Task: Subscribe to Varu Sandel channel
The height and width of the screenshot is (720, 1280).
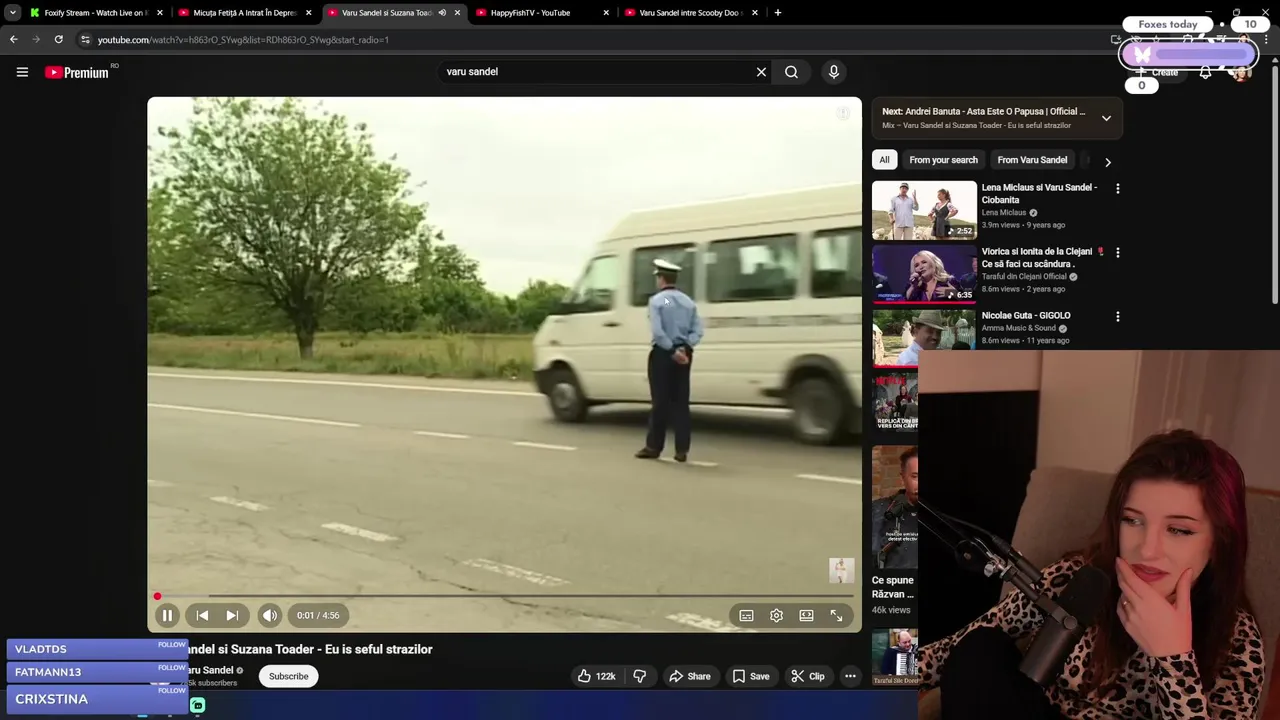Action: coord(288,677)
